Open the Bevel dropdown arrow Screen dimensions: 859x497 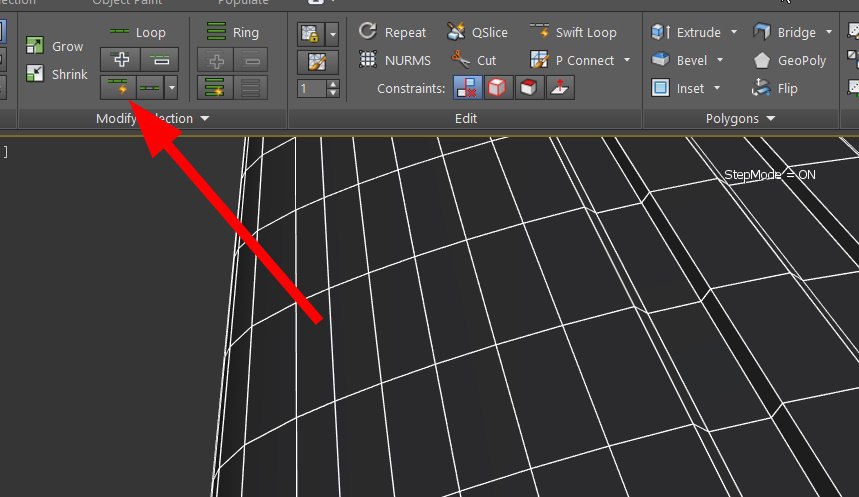719,60
